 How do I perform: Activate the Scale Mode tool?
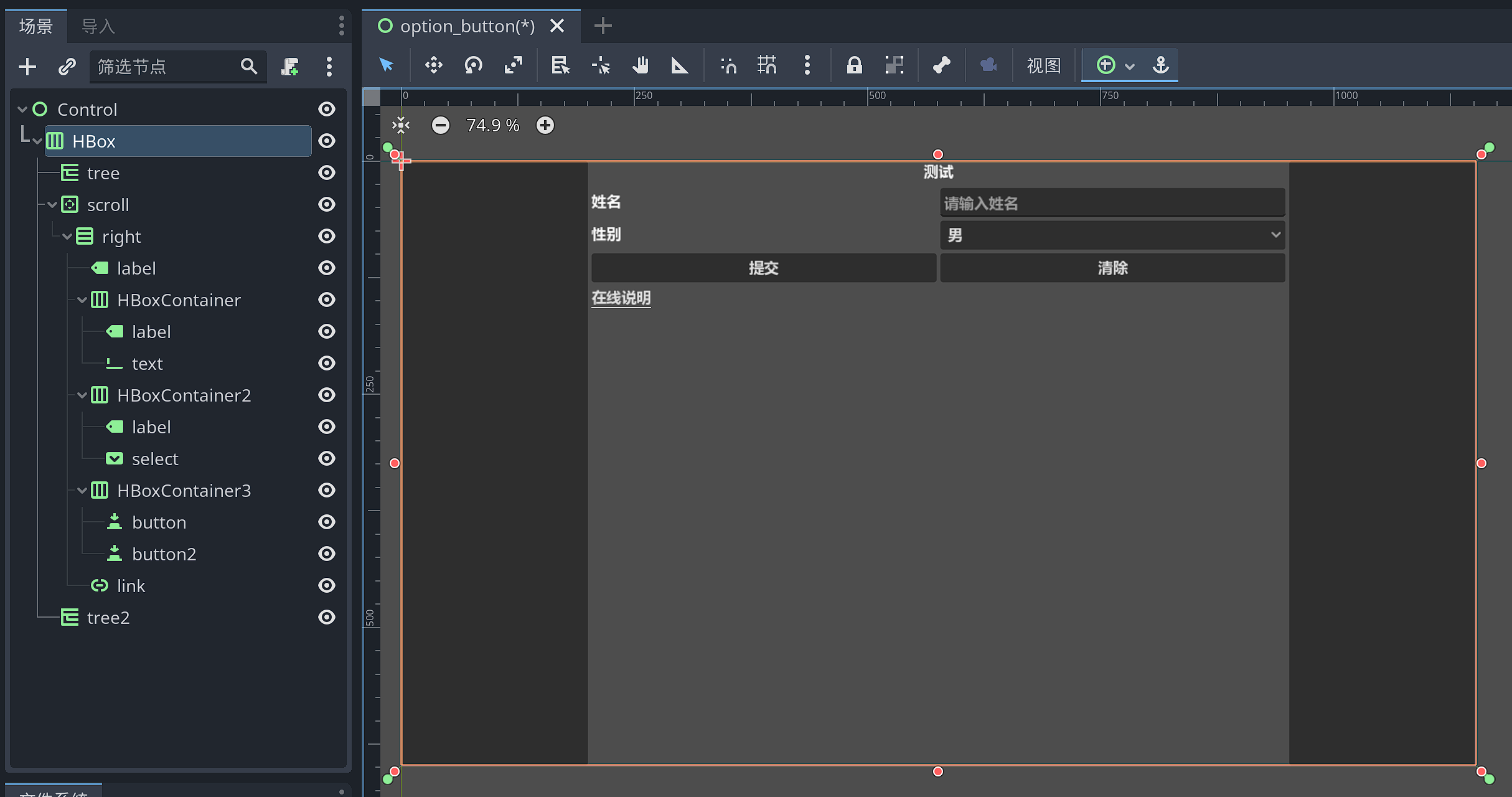pyautogui.click(x=513, y=65)
